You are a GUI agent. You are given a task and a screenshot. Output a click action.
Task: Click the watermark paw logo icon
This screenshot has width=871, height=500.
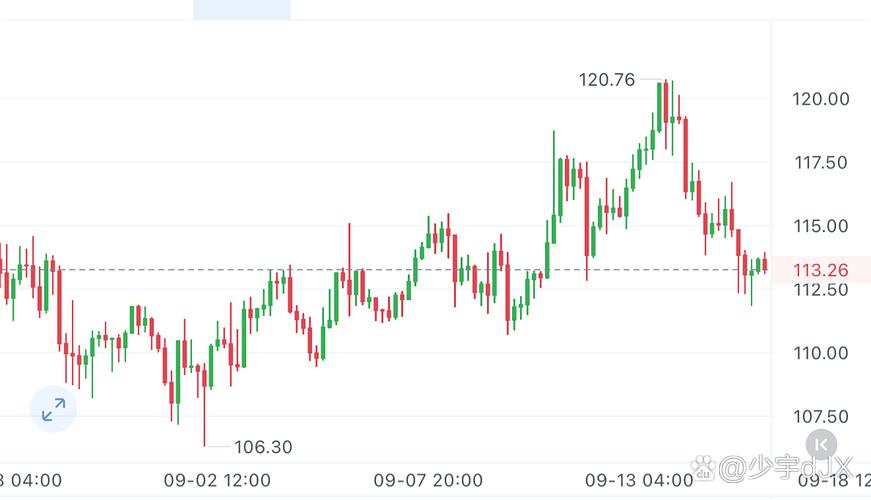pos(707,467)
